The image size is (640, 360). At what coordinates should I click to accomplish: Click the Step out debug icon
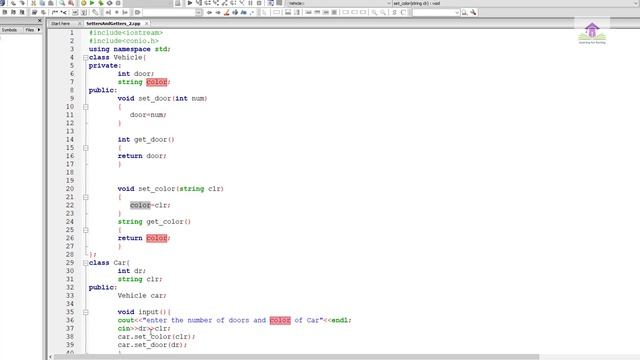224,3
